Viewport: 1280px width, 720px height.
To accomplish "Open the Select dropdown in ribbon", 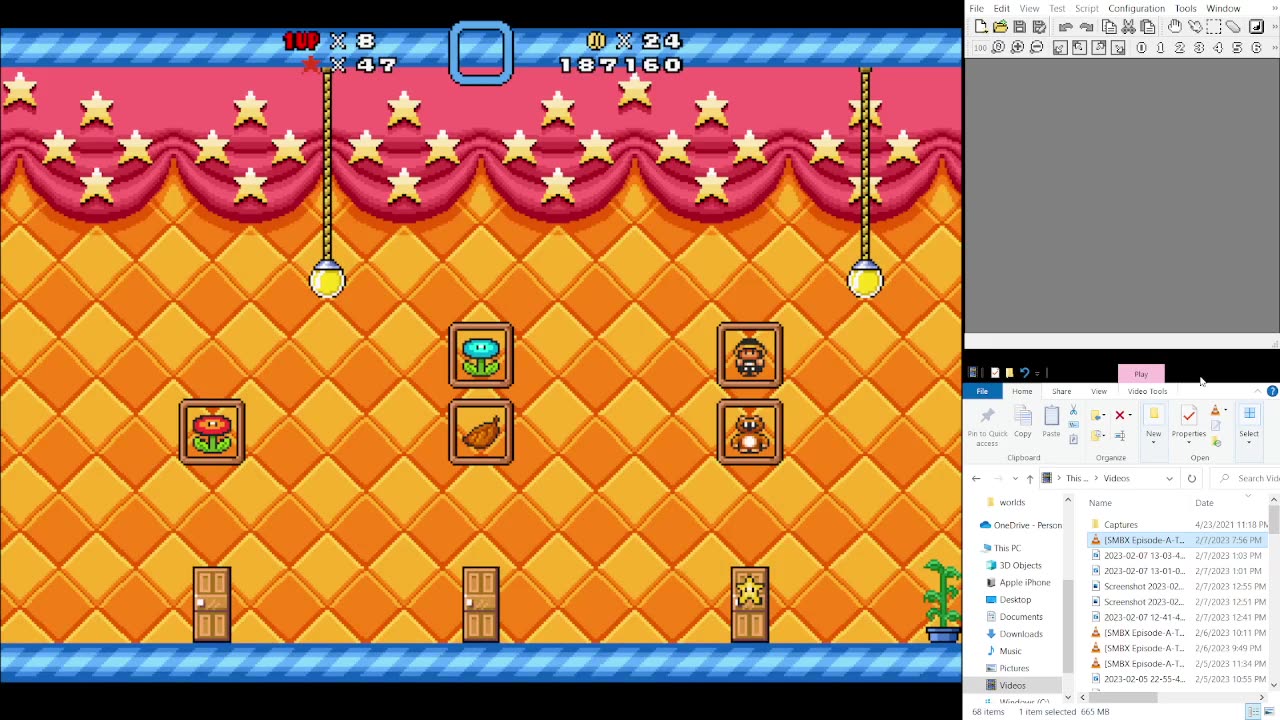I will 1249,424.
